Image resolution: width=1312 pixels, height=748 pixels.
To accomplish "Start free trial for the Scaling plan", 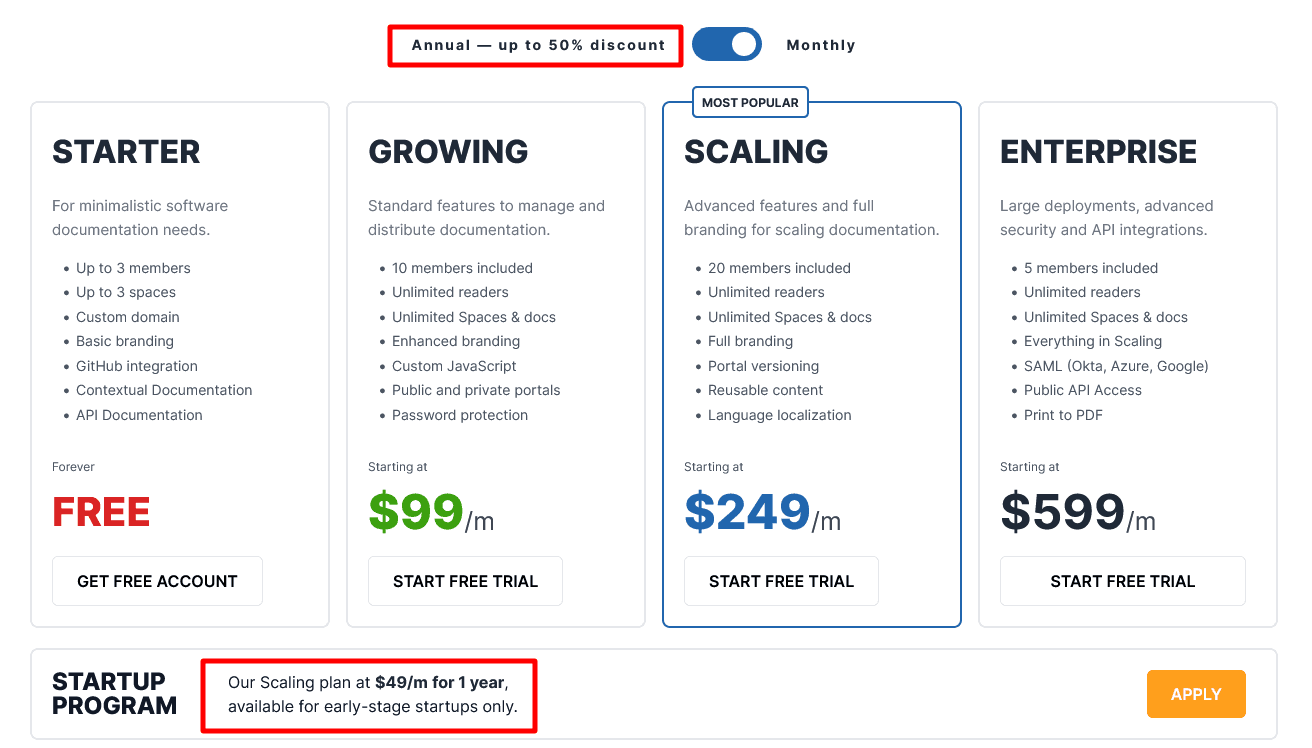I will 781,581.
